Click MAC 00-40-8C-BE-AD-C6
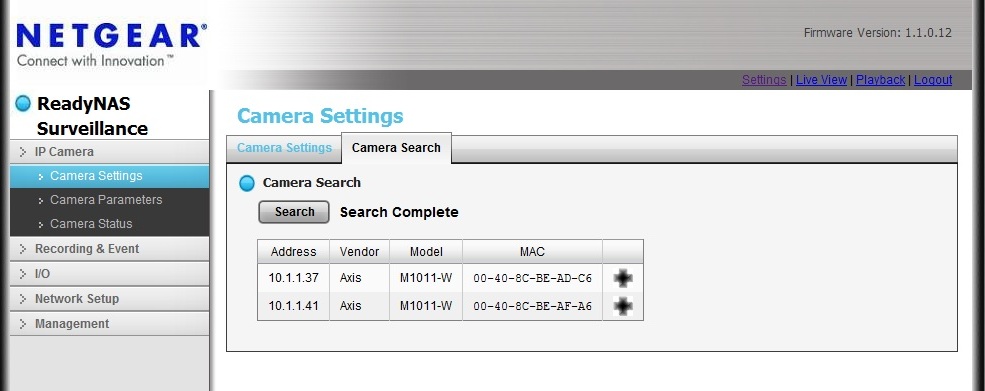This screenshot has width=985, height=391. (x=533, y=278)
